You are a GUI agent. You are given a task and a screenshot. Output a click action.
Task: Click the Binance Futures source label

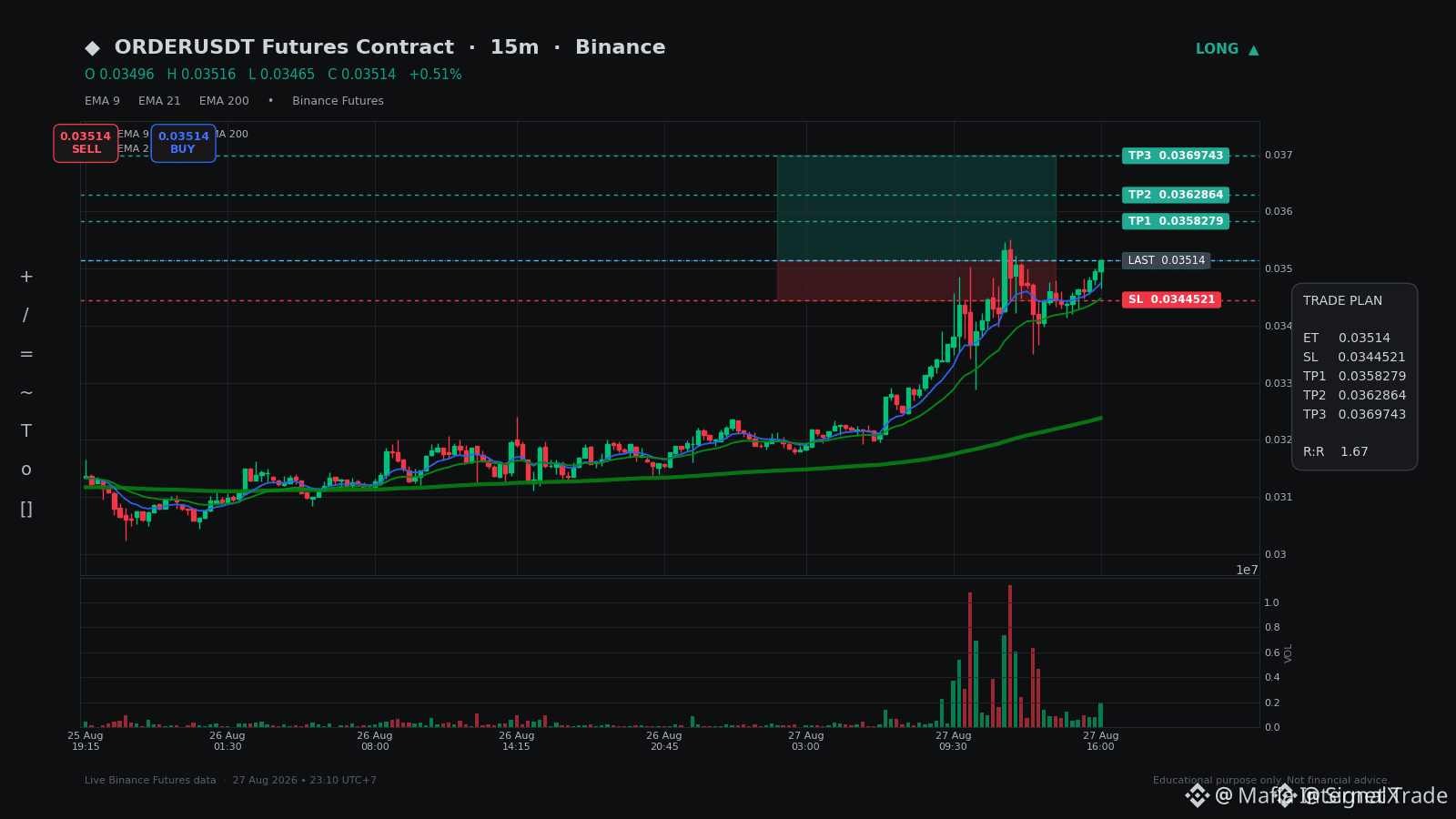point(338,101)
